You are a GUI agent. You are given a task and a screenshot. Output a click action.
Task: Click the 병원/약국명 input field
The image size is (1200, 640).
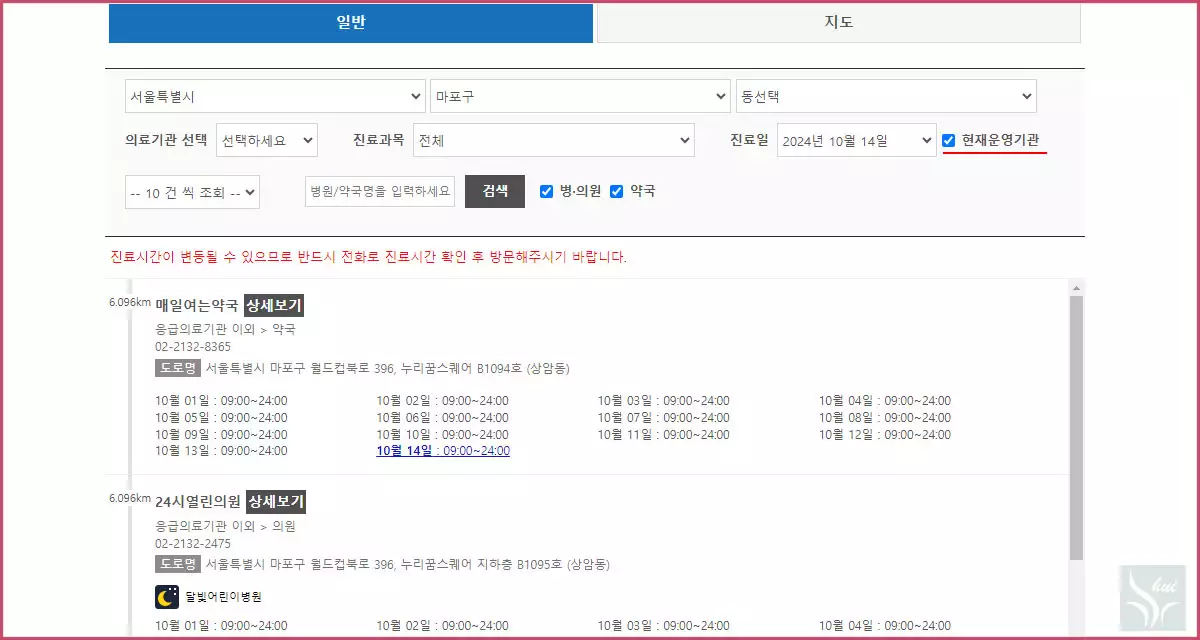click(x=379, y=191)
